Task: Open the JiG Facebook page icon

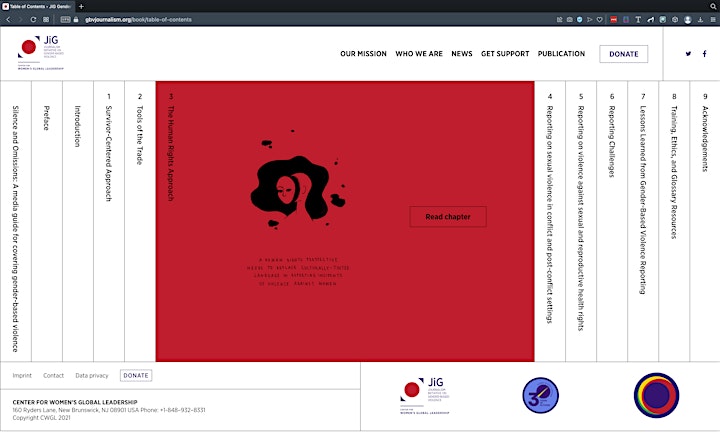Action: pos(704,54)
